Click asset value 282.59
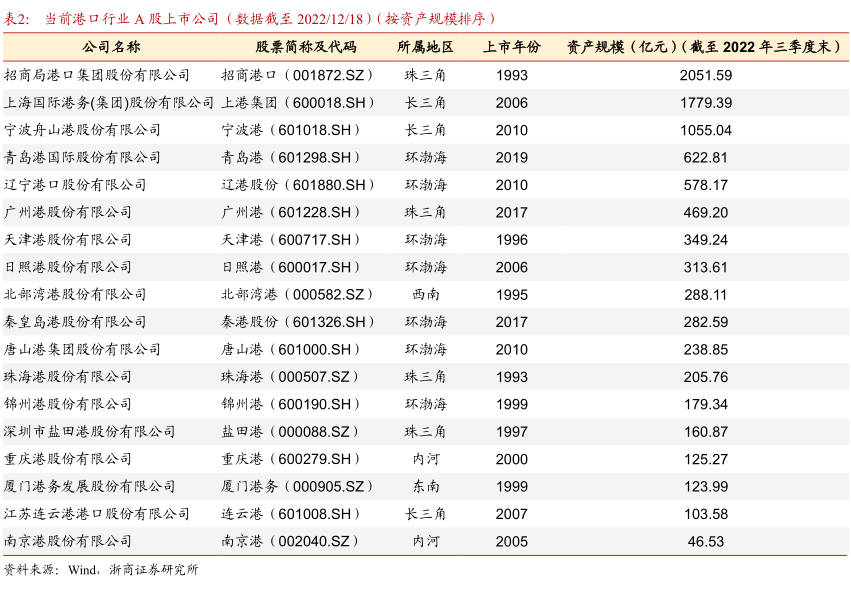851x590 pixels. (x=706, y=322)
